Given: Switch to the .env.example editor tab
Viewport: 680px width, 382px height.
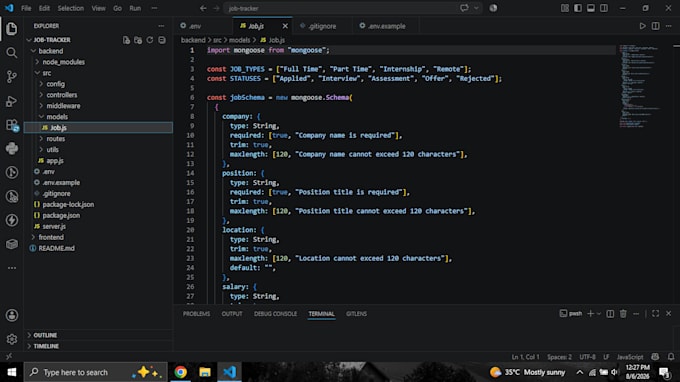Looking at the screenshot, I should pyautogui.click(x=386, y=26).
